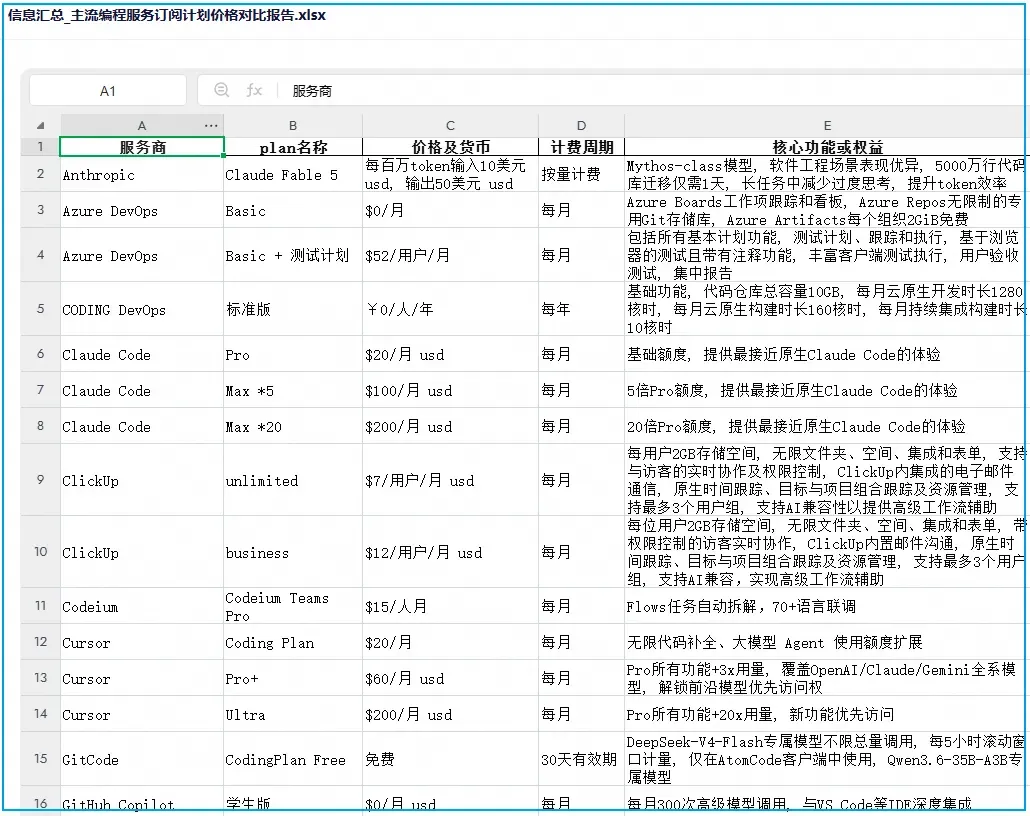Click the Basic + 测试计划 cell

click(x=293, y=256)
